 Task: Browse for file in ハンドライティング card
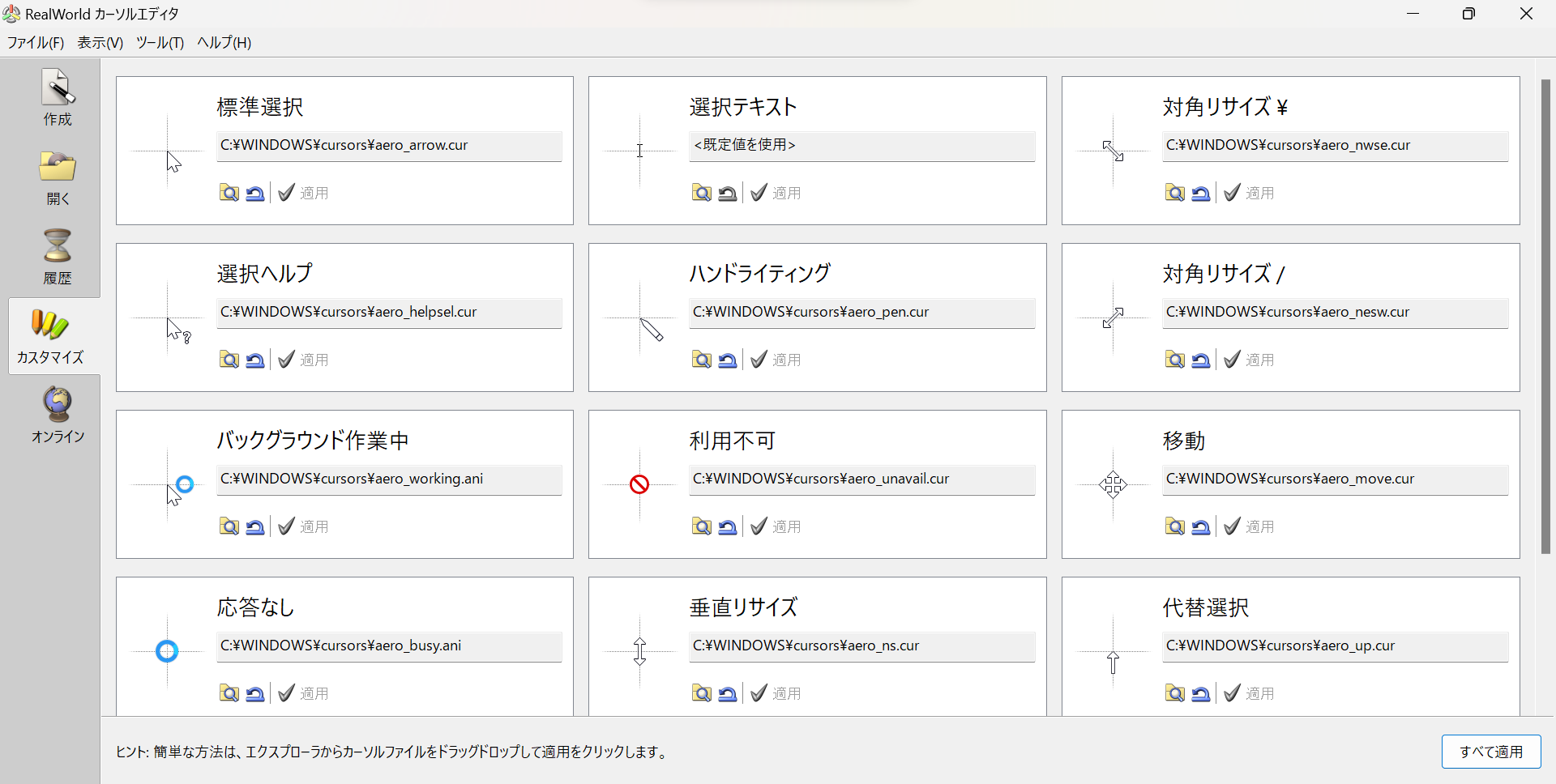702,360
